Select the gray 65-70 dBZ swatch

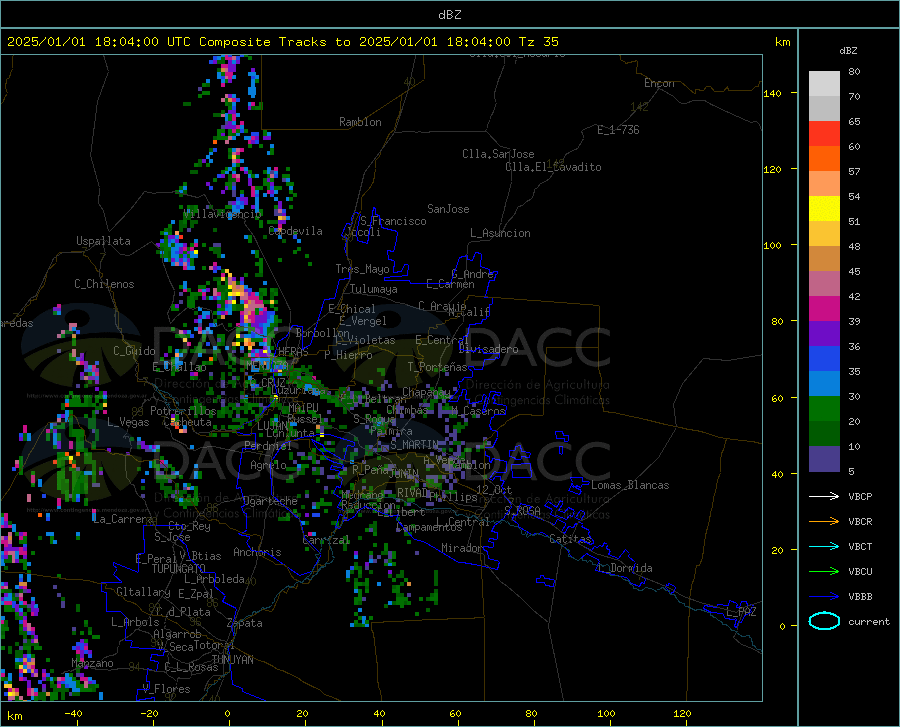tap(824, 109)
